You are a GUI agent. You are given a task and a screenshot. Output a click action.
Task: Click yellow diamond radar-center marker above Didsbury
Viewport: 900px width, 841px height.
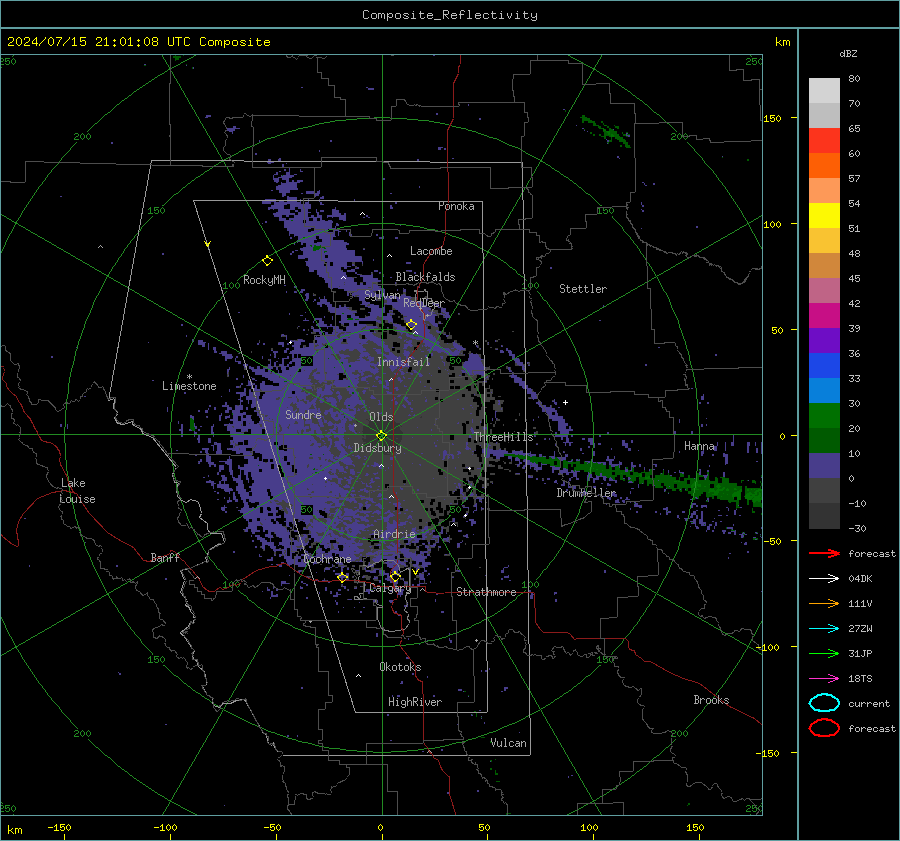pyautogui.click(x=382, y=436)
